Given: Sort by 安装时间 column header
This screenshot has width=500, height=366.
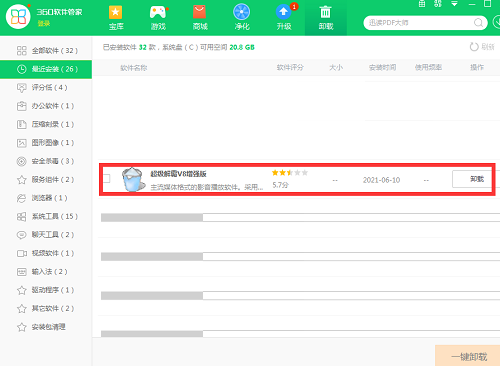Looking at the screenshot, I should (x=382, y=68).
